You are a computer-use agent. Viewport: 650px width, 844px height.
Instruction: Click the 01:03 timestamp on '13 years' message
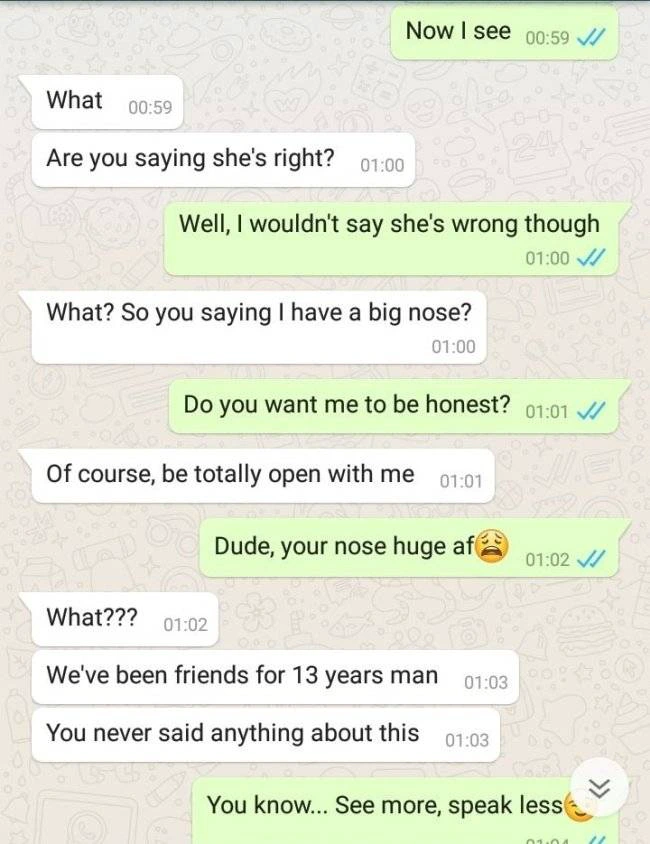pos(485,683)
